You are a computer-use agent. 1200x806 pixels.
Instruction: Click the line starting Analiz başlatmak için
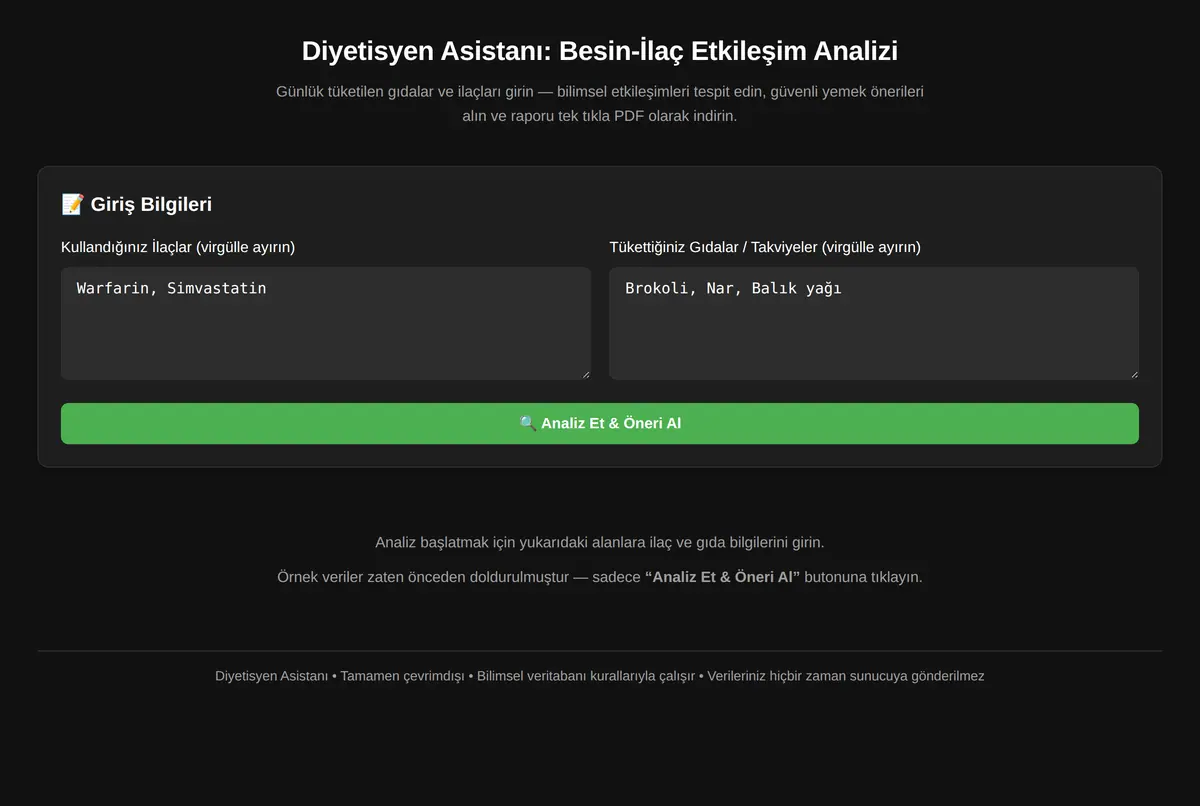point(600,542)
